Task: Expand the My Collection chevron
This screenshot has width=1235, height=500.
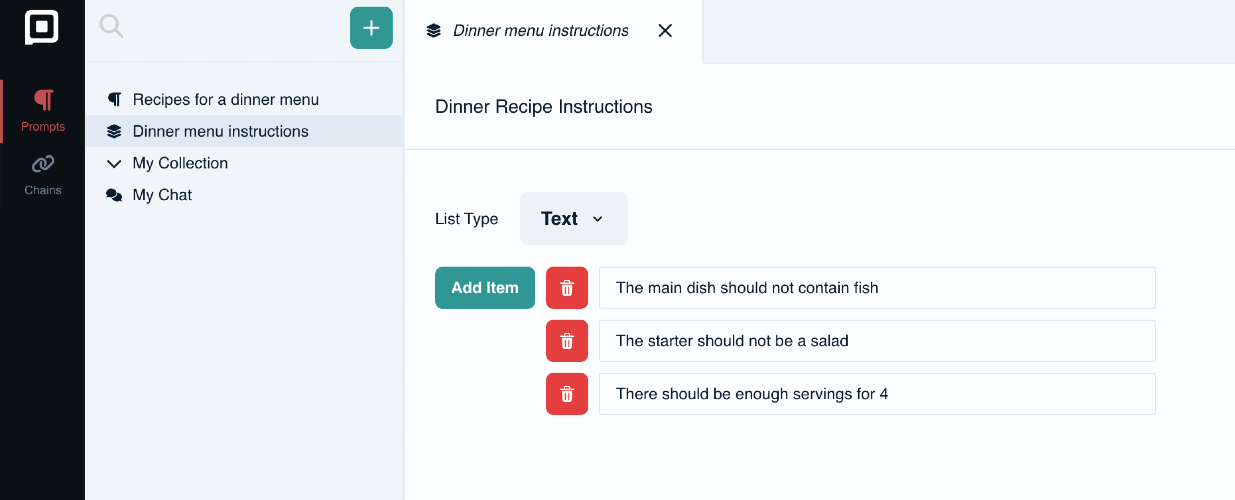Action: [114, 163]
